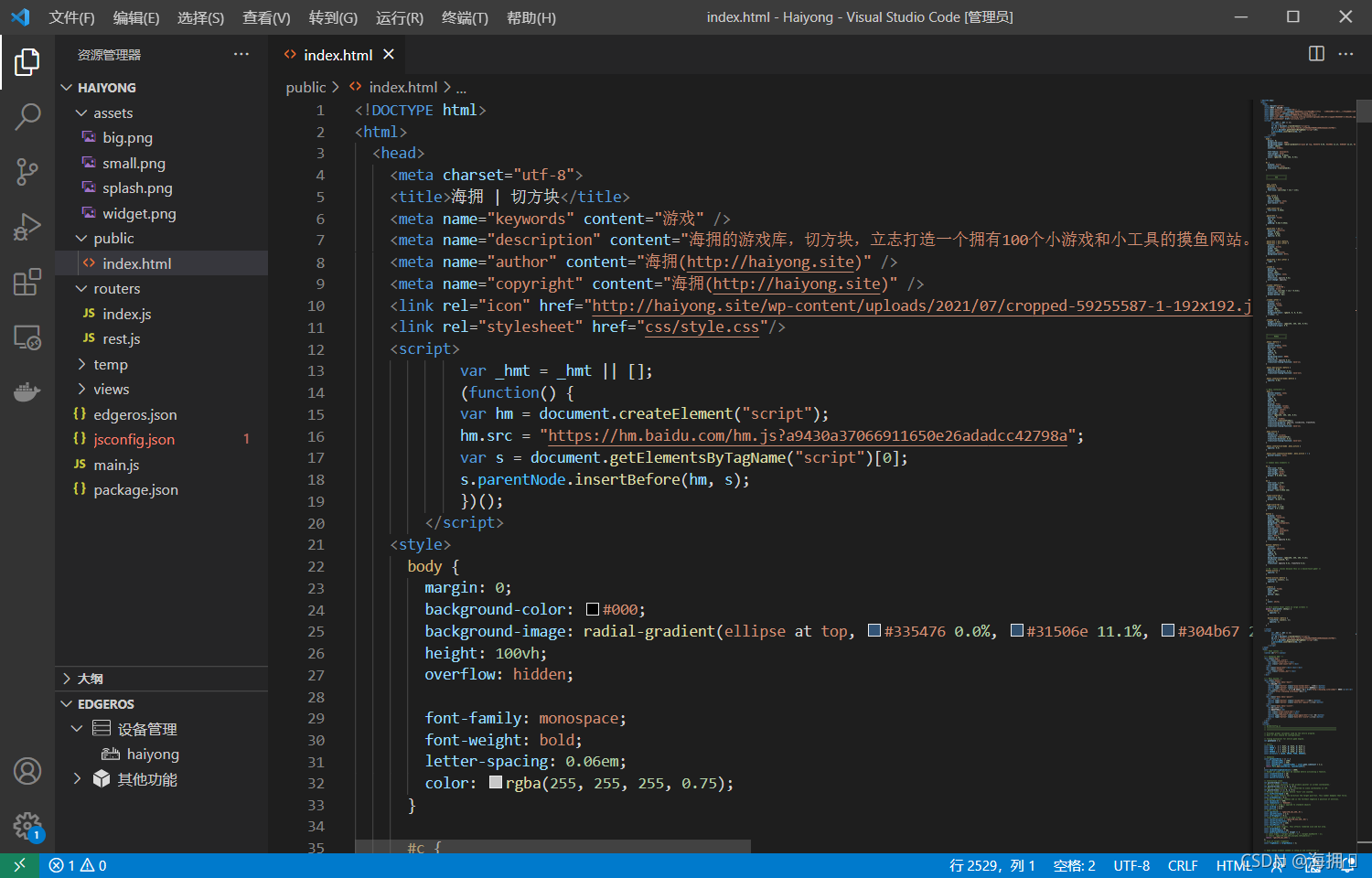Screen dimensions: 1372x878
Task: Open the 转到(G) menu
Action: 333,17
